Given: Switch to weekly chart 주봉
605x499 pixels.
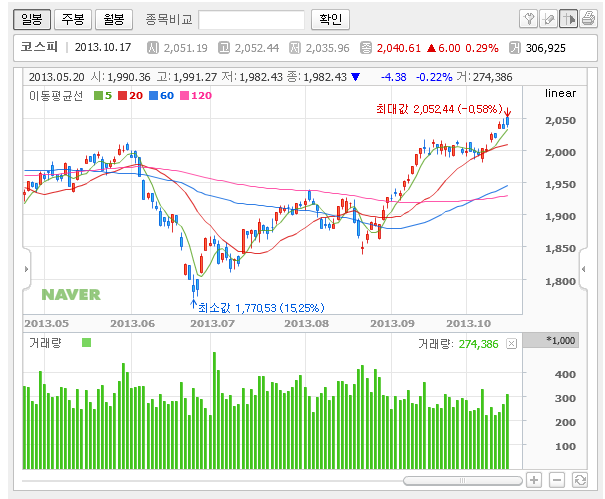Looking at the screenshot, I should click(73, 19).
